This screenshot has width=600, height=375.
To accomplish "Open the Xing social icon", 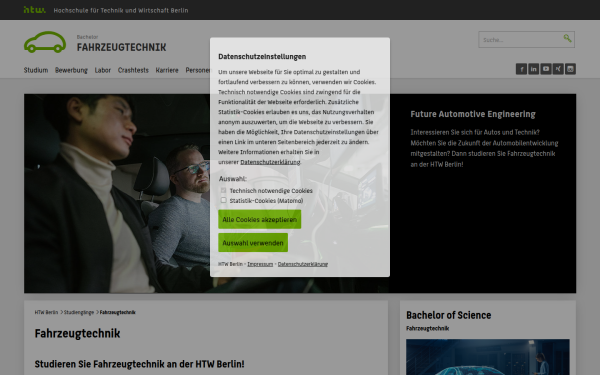I will point(558,69).
